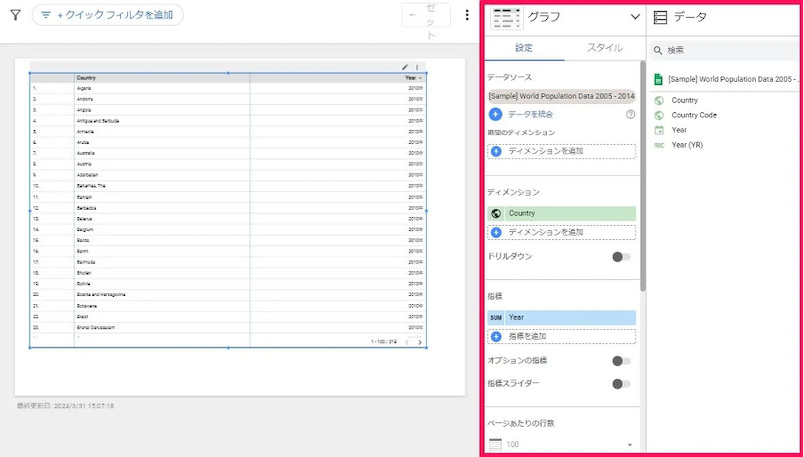
Task: Click クイック フィルタを追加 button
Action: tap(108, 15)
